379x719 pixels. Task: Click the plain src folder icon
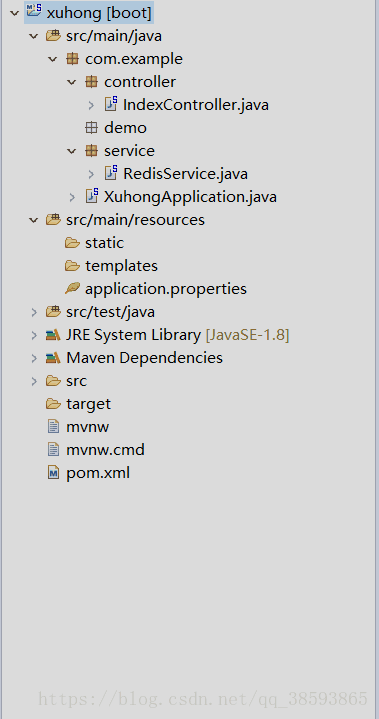(54, 381)
